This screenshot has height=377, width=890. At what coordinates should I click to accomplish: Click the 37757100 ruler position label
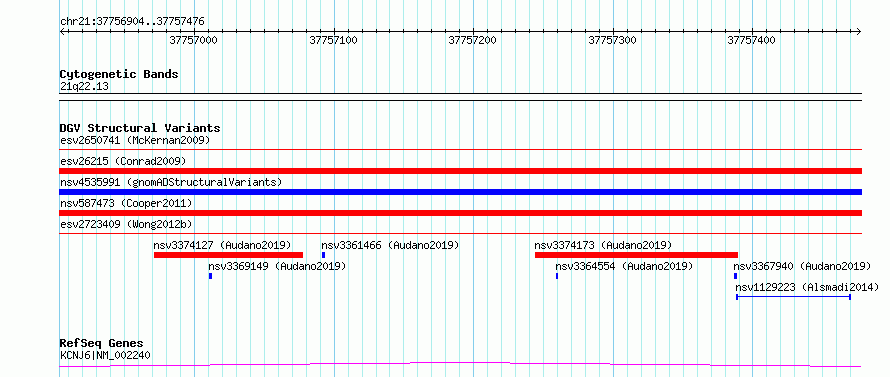coord(333,40)
